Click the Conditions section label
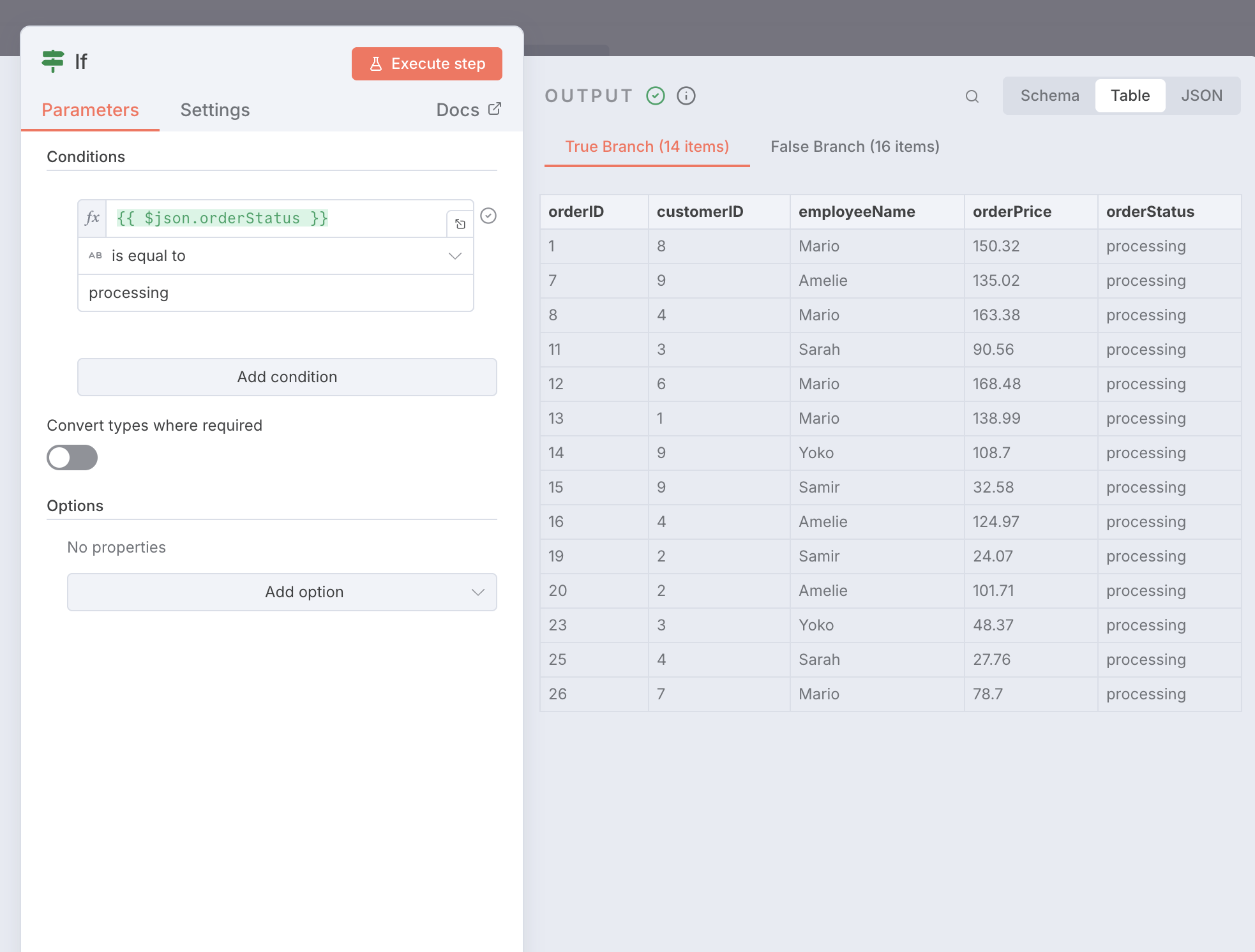 coord(86,157)
